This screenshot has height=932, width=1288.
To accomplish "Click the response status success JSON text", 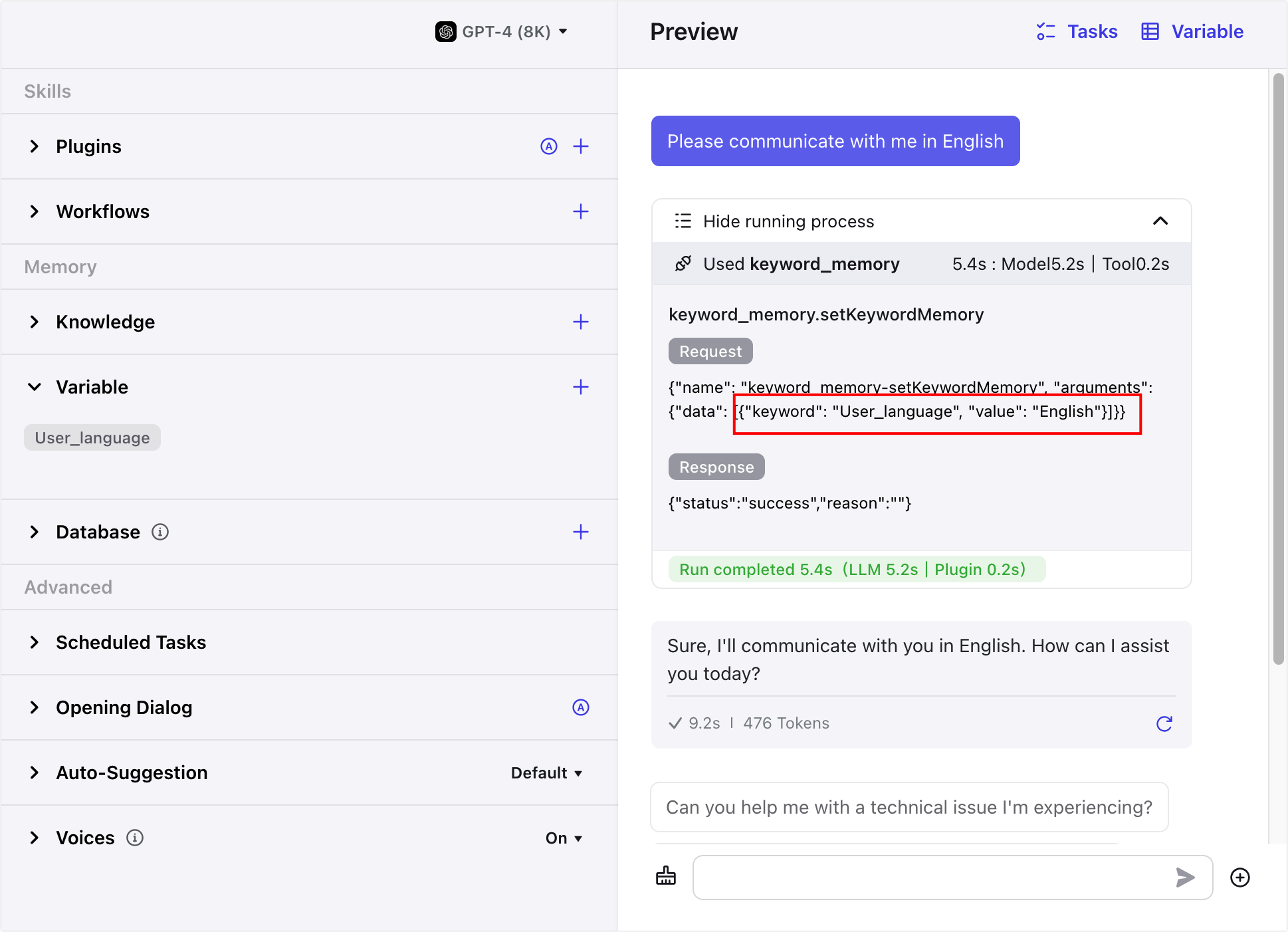I will 790,503.
